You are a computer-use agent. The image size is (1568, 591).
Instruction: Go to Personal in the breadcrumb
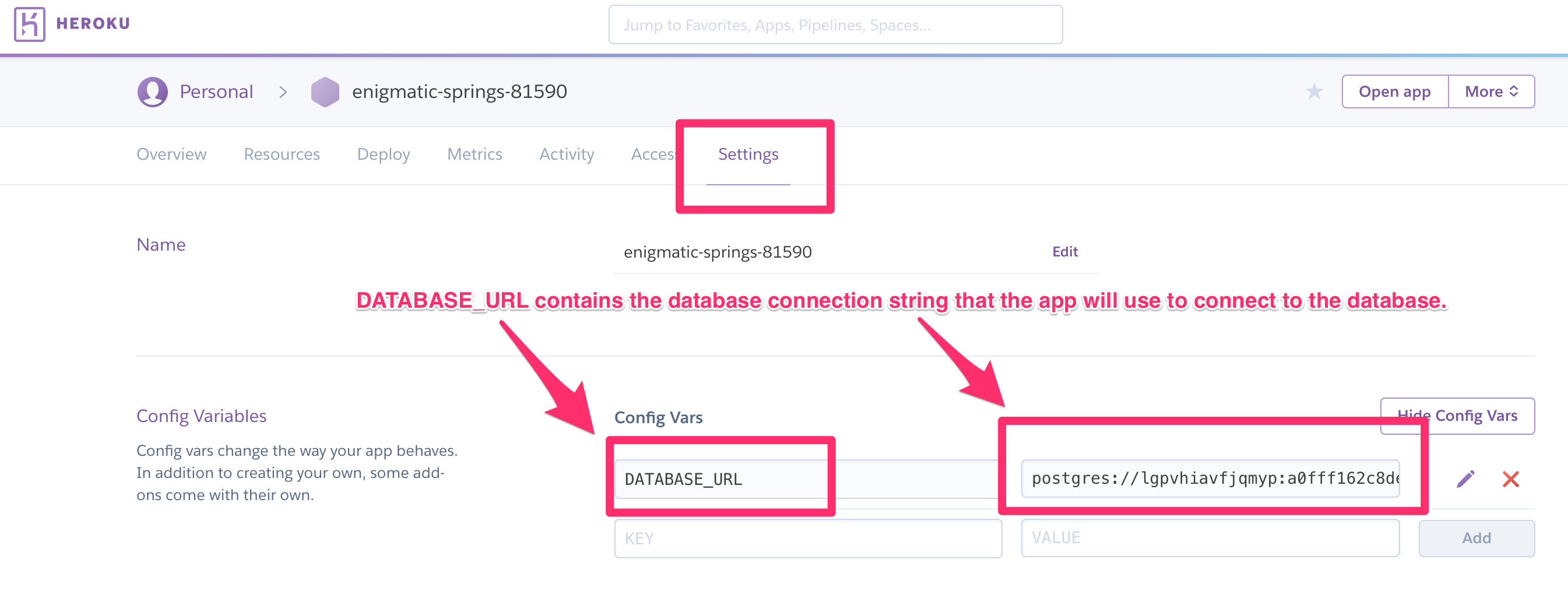(x=216, y=92)
